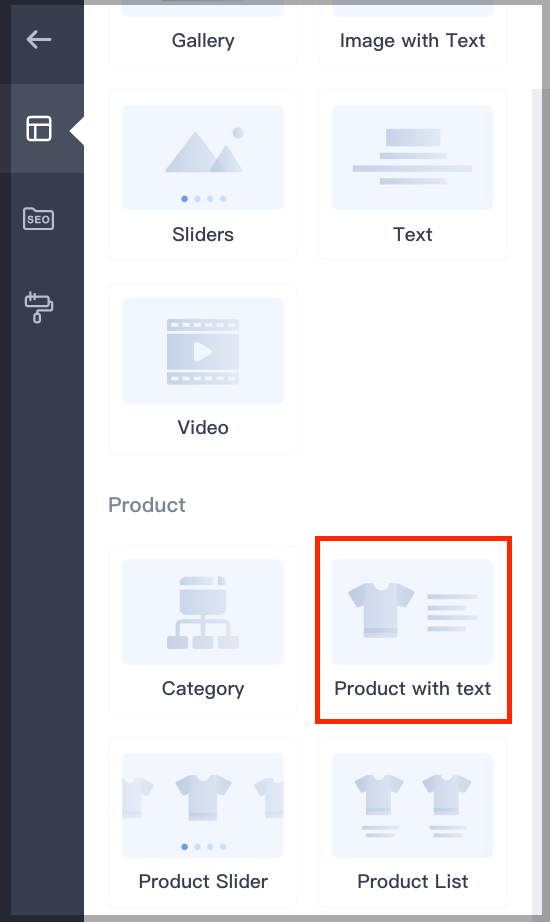Click the Sliders label

click(203, 235)
